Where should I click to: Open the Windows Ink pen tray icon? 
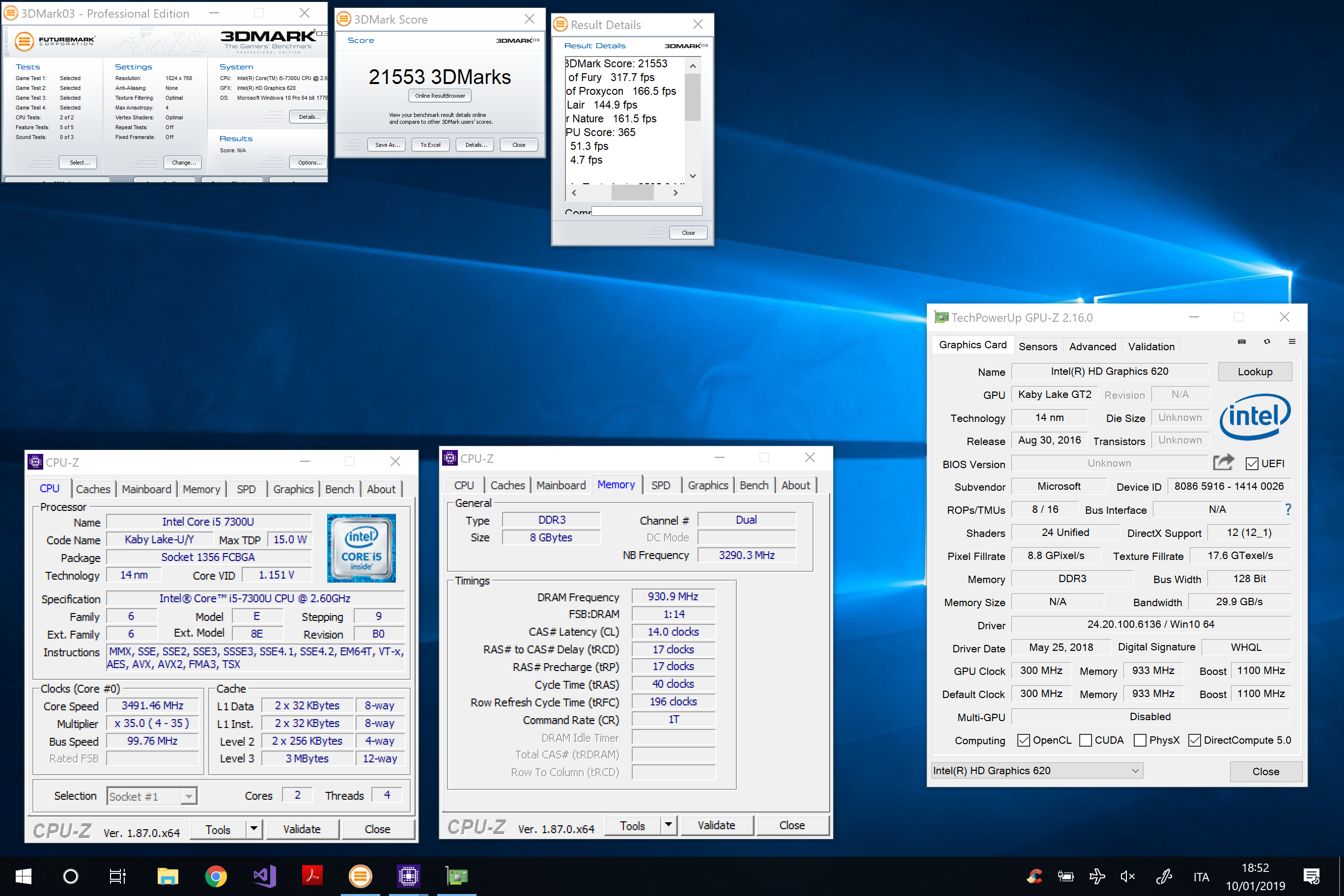(x=1164, y=876)
